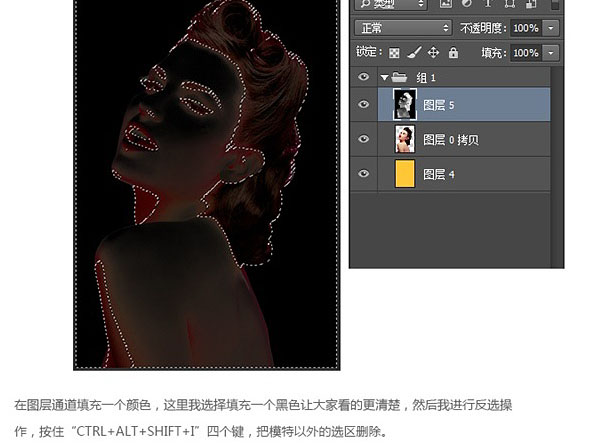Open the 填充 fill arrow dropdown
The height and width of the screenshot is (448, 595).
tap(551, 53)
